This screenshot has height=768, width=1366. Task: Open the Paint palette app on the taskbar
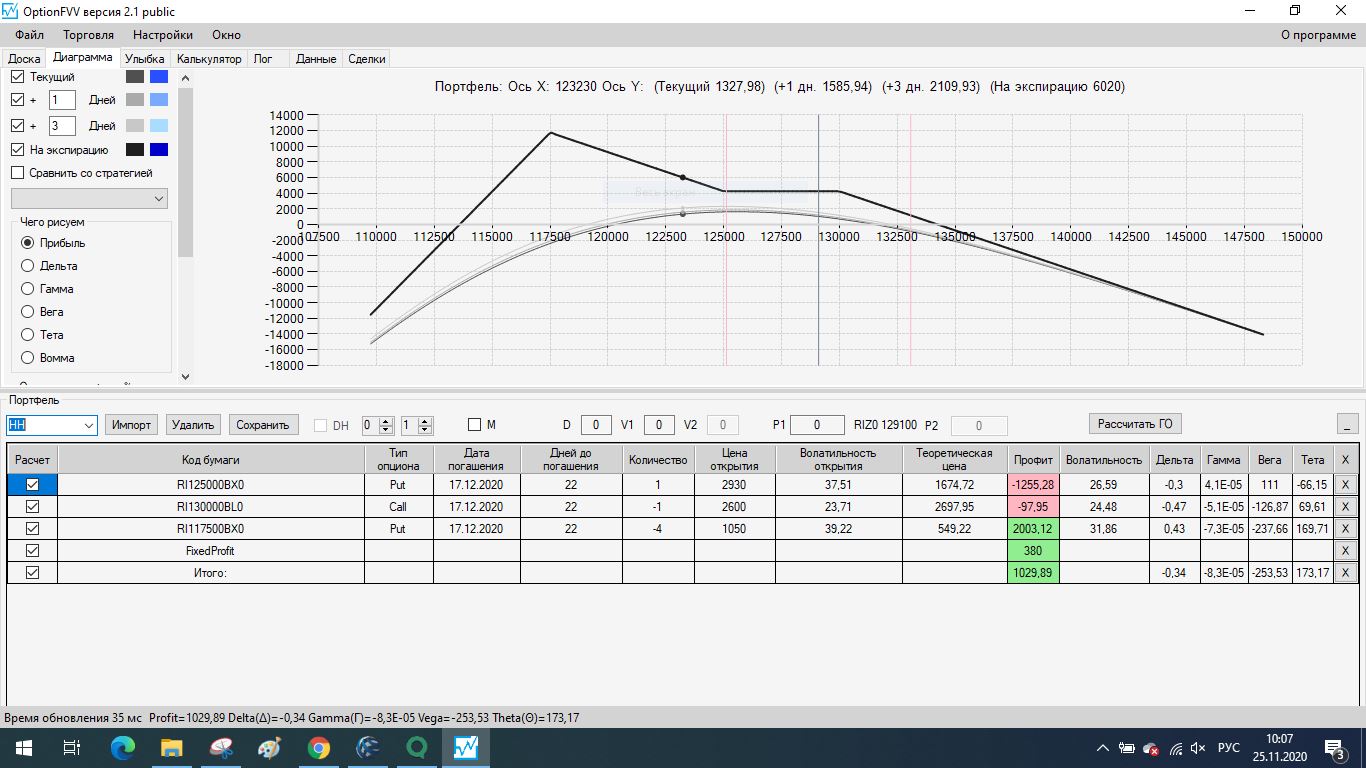coord(270,747)
